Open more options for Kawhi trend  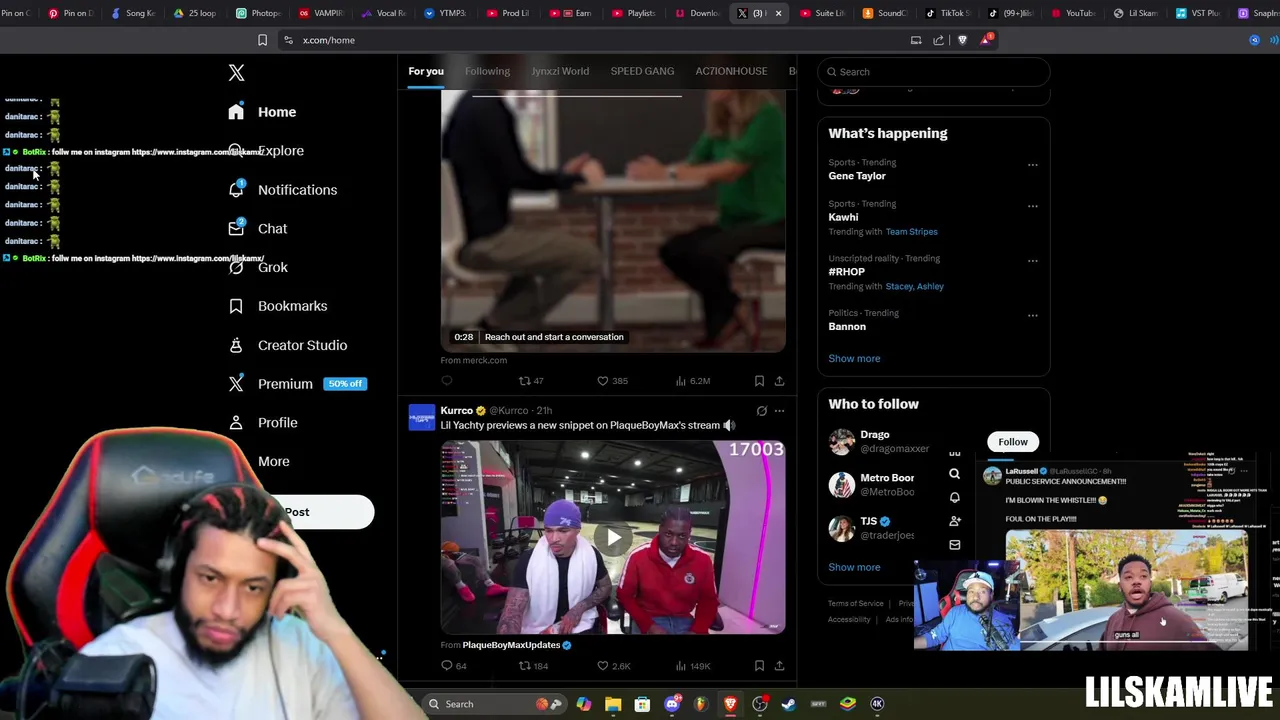1032,206
